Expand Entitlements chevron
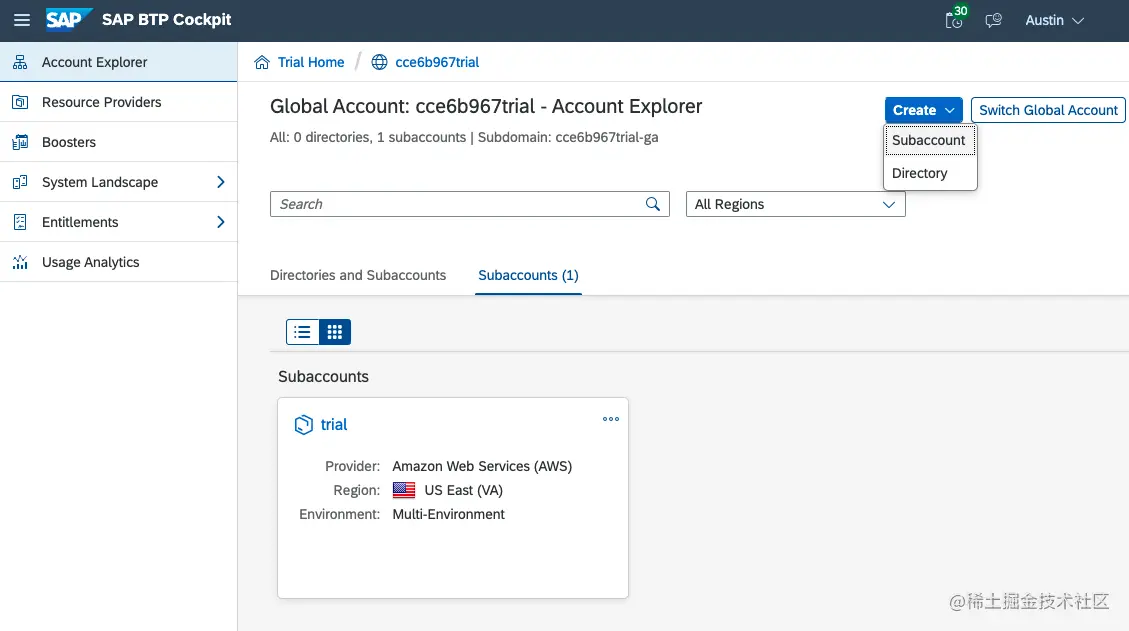 tap(220, 222)
